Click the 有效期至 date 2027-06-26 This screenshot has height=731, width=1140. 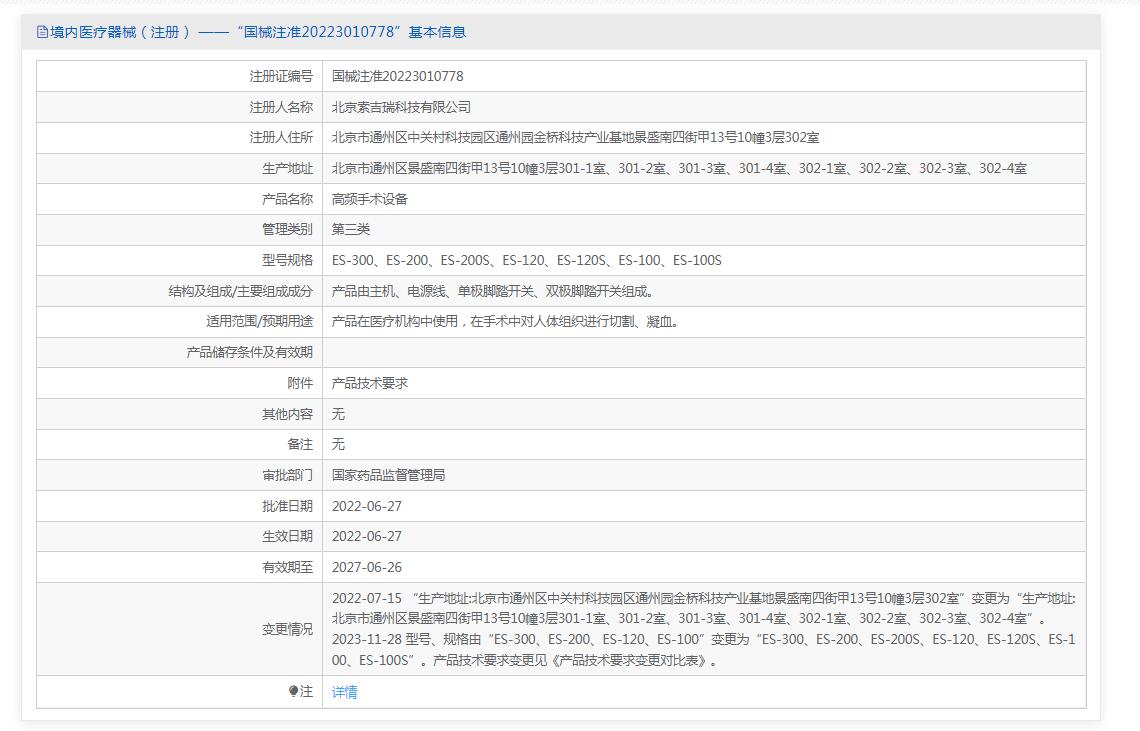coord(367,567)
